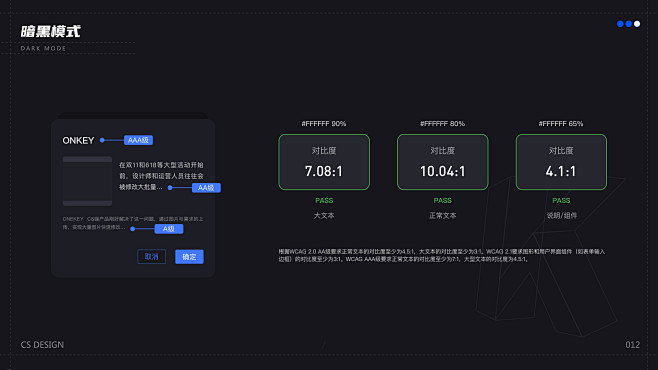Click the gray image placeholder thumbnail

click(x=87, y=181)
